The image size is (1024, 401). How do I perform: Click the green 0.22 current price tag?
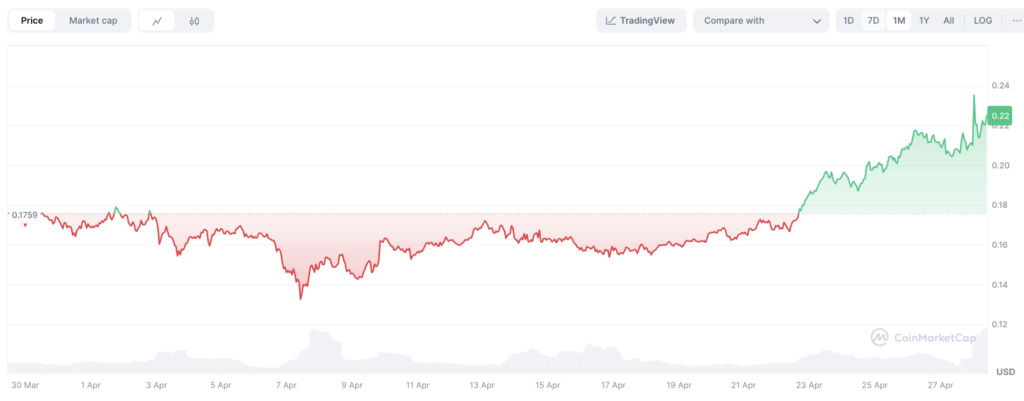pyautogui.click(x=1000, y=116)
